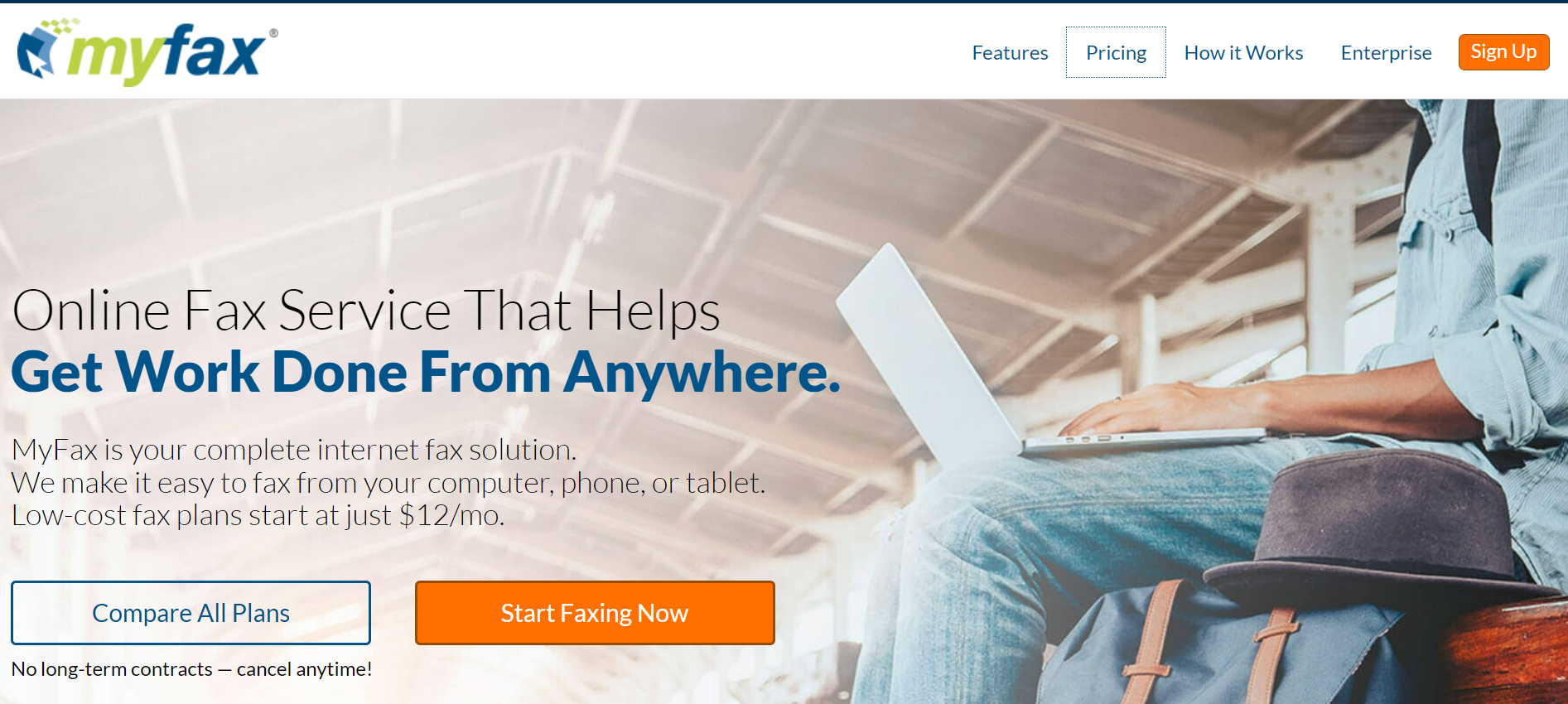The height and width of the screenshot is (704, 1568).
Task: Click the 'Online Fax Service That Helps' heading
Action: 366,311
